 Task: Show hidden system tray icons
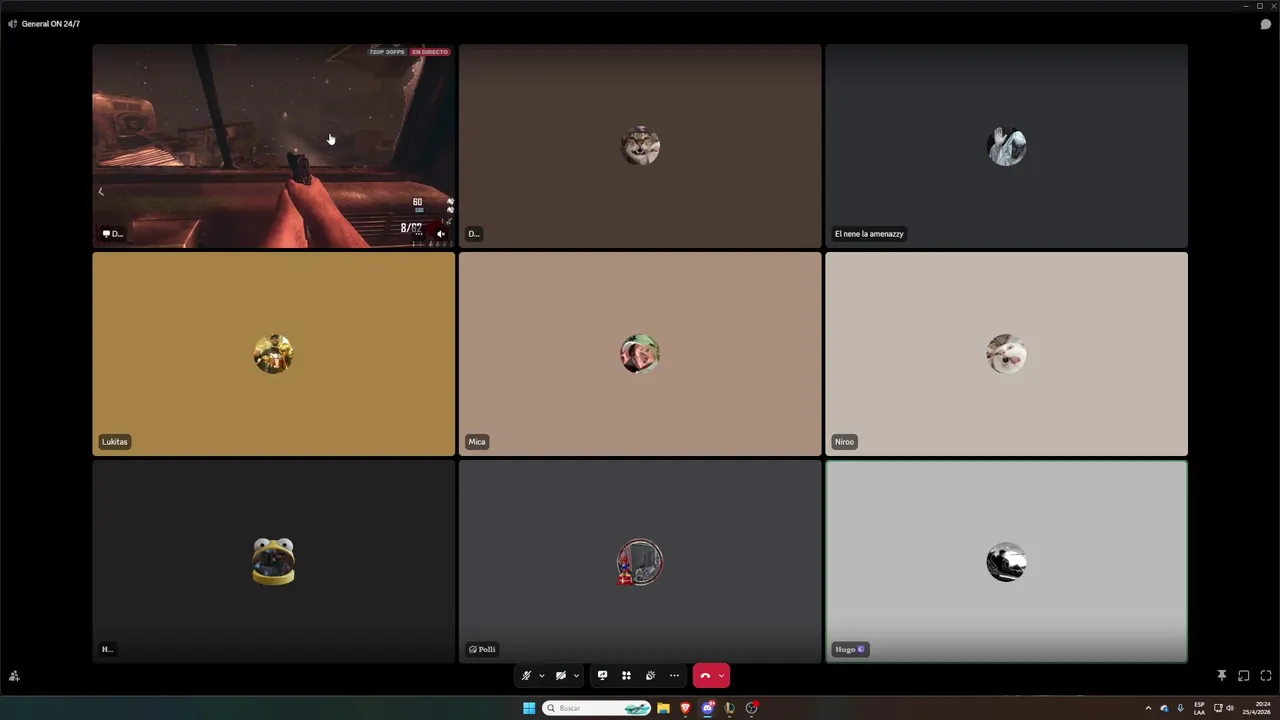(1148, 708)
